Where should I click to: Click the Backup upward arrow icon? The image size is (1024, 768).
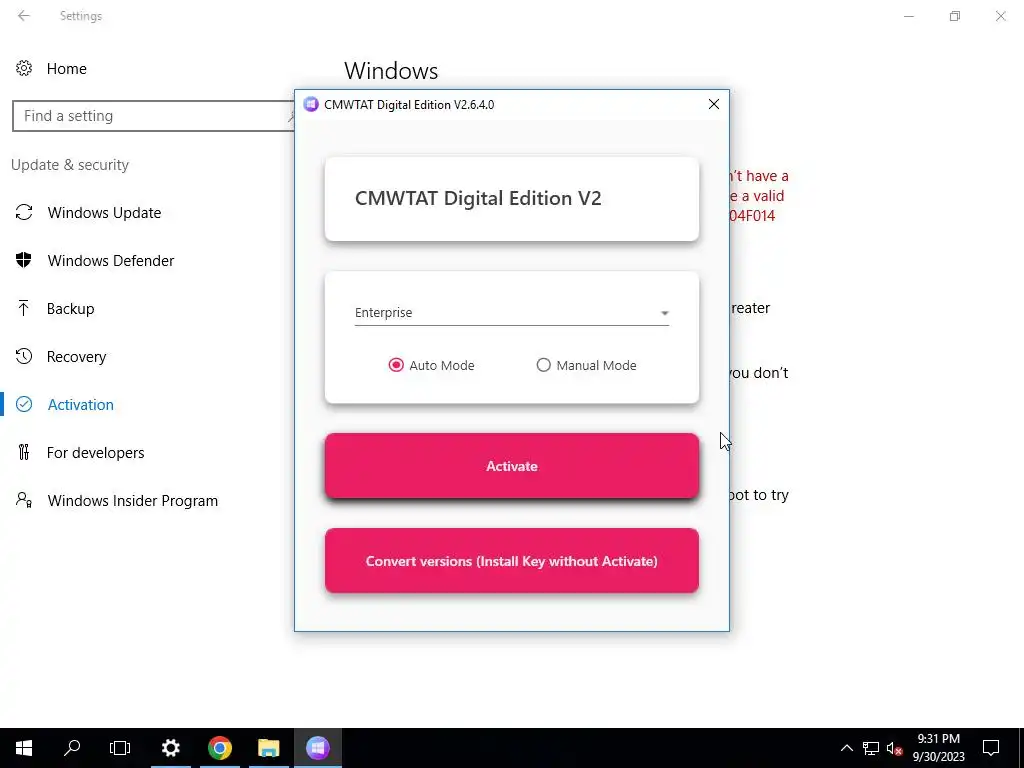24,308
